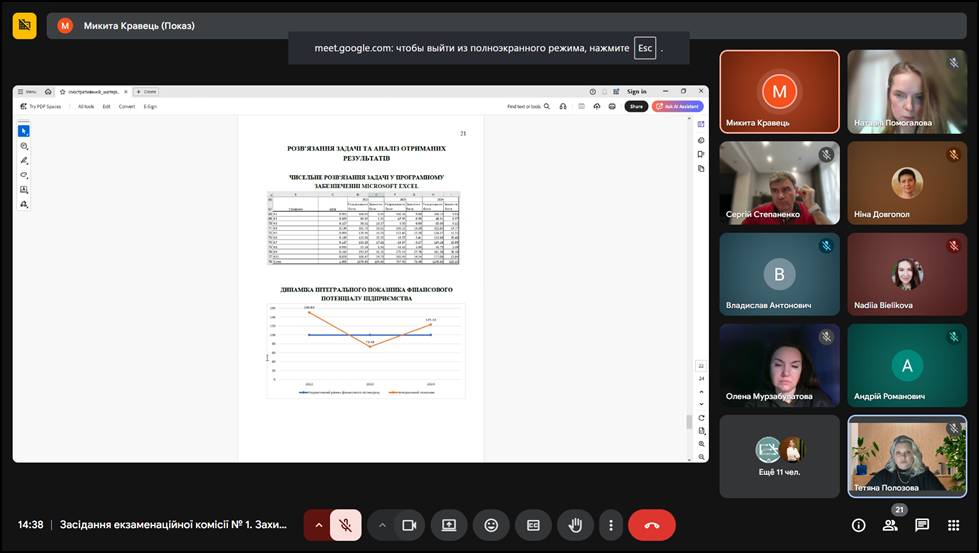The width and height of the screenshot is (979, 553).
Task: Unmute the microphone
Action: pyautogui.click(x=345, y=525)
